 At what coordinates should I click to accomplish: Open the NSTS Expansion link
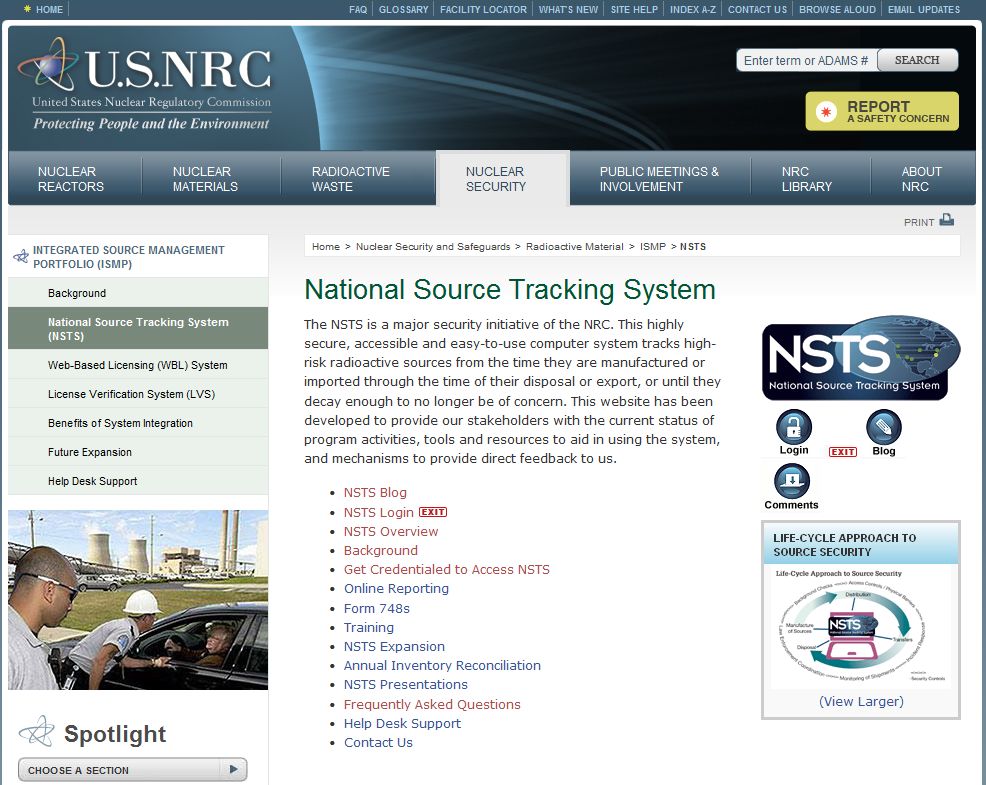[x=394, y=646]
